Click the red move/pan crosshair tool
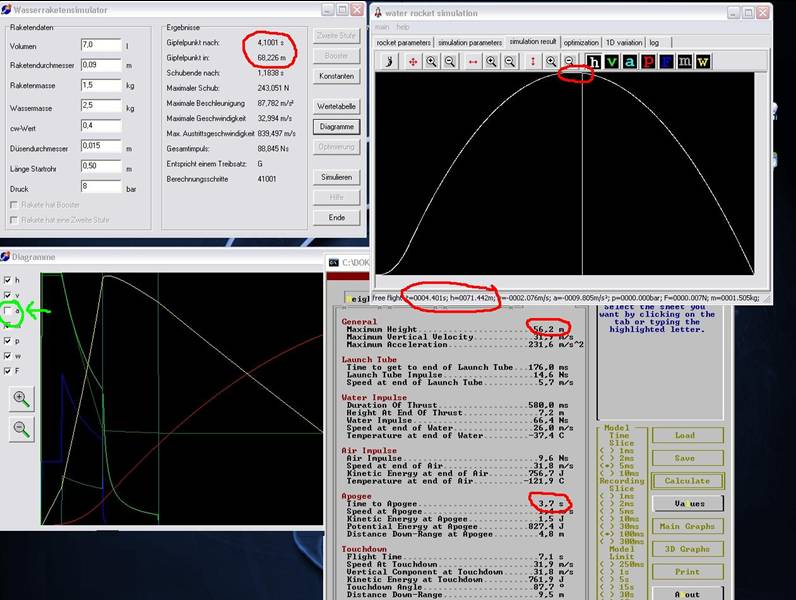Screen dimensions: 796x600 pyautogui.click(x=412, y=62)
